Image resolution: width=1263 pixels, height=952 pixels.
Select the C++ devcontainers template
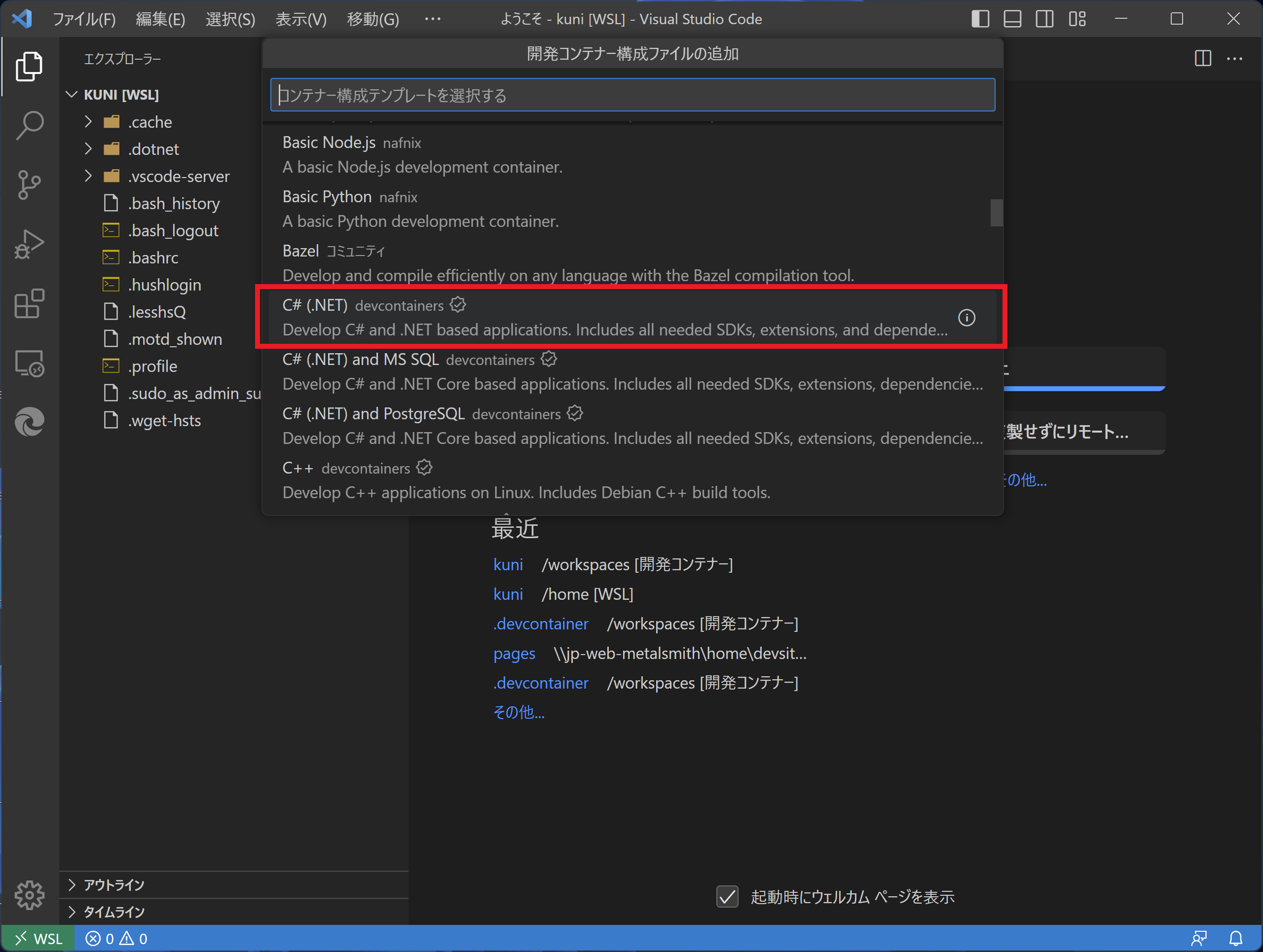(x=632, y=480)
